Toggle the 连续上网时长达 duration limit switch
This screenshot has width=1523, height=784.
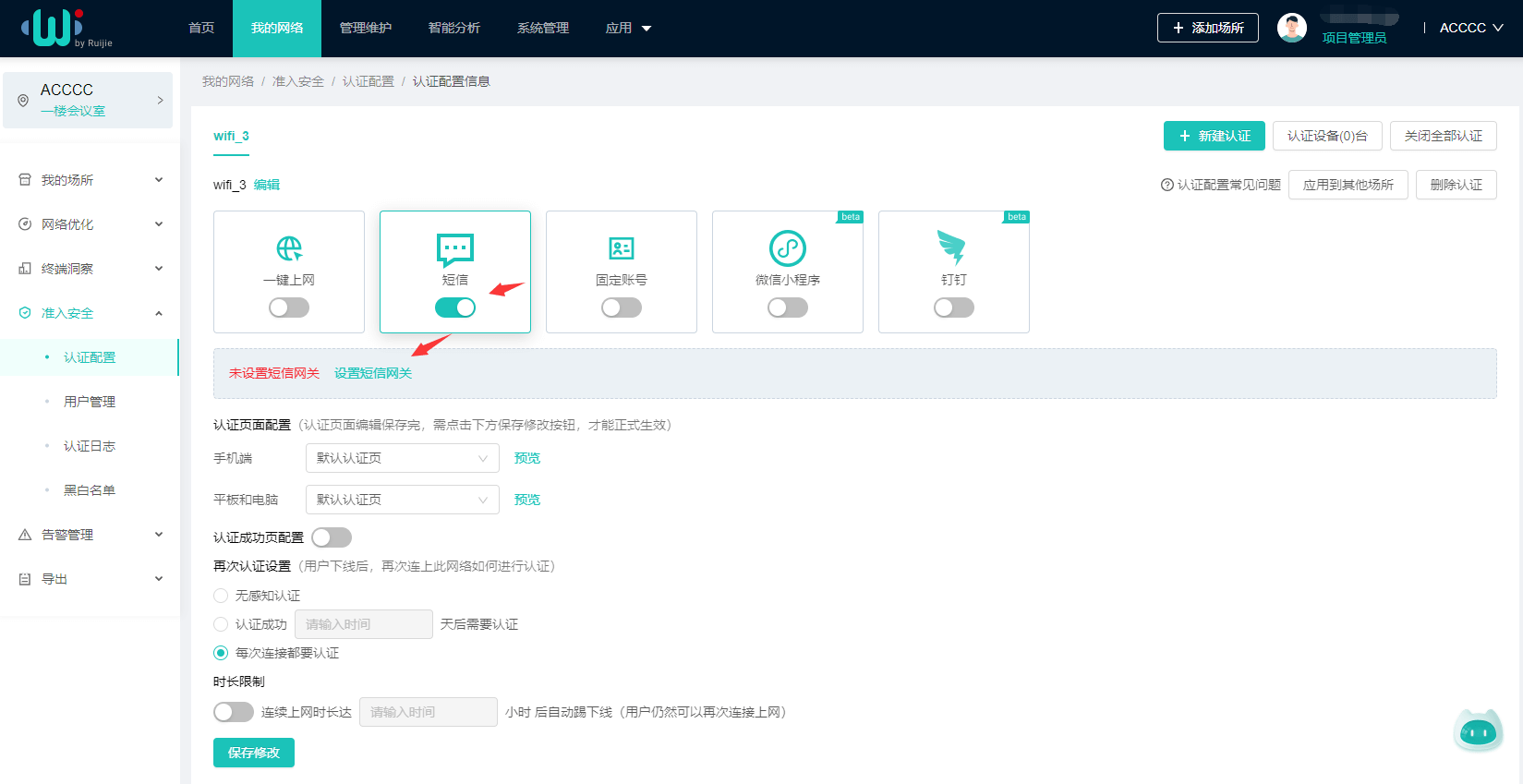coord(234,712)
